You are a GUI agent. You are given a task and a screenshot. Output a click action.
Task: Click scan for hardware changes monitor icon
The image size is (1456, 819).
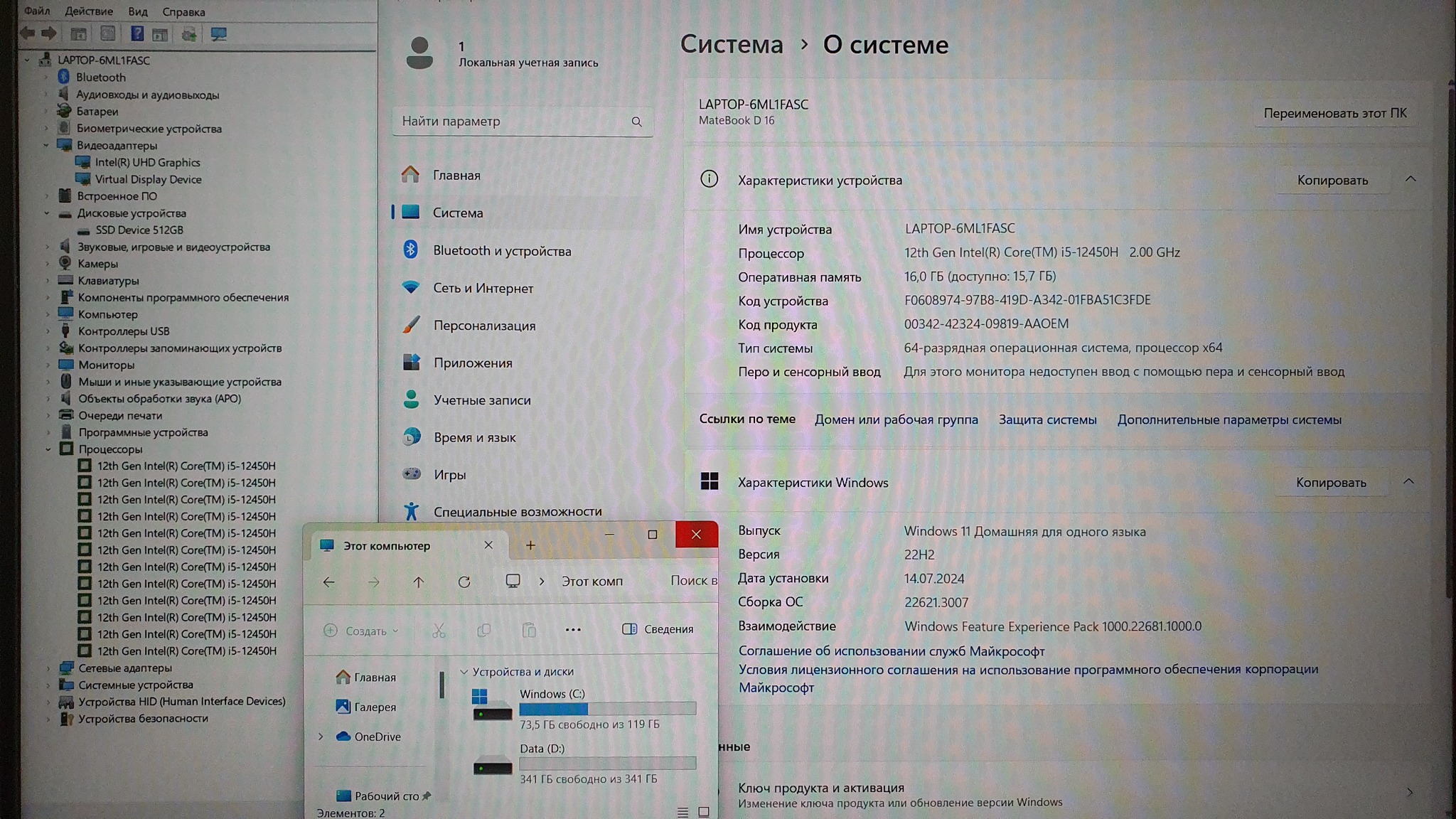[x=218, y=33]
